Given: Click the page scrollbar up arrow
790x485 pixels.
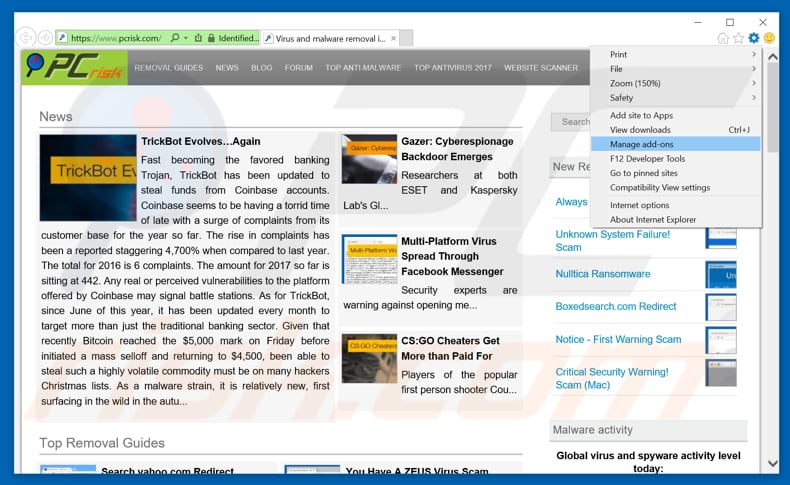Looking at the screenshot, I should point(772,57).
